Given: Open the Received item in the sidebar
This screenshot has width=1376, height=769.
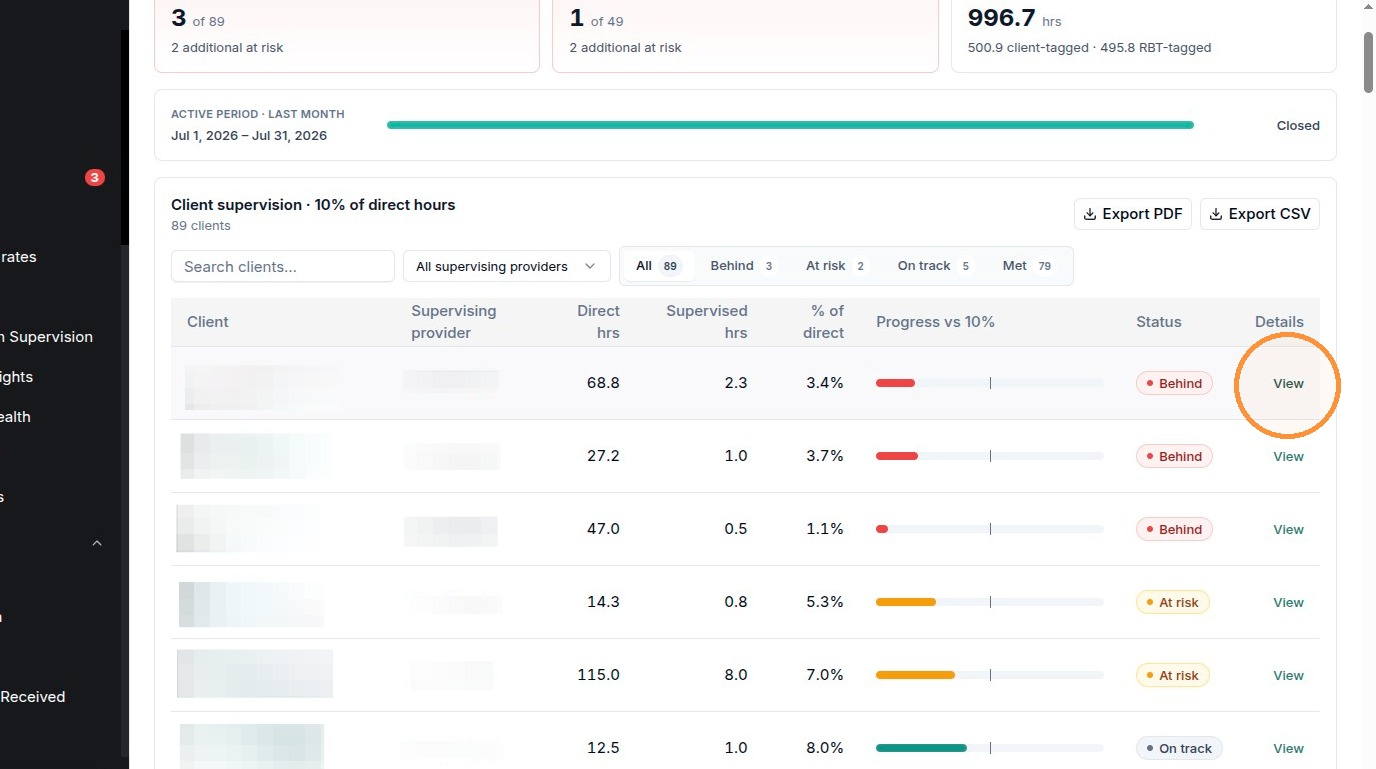Looking at the screenshot, I should tap(33, 697).
